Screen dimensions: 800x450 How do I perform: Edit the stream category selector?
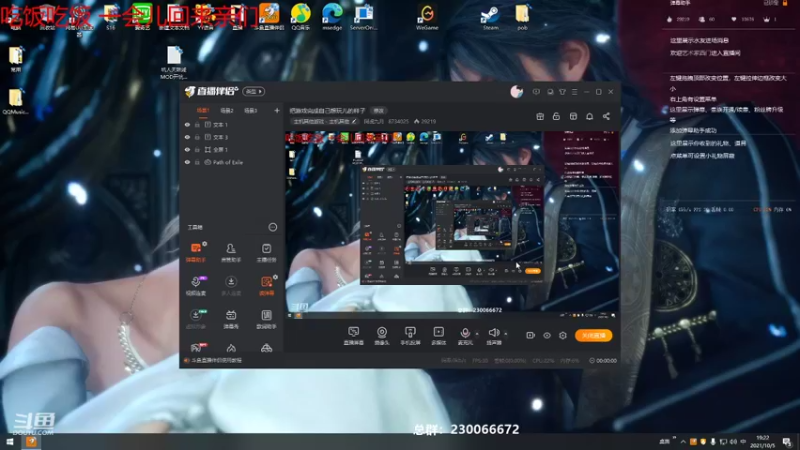pos(325,121)
